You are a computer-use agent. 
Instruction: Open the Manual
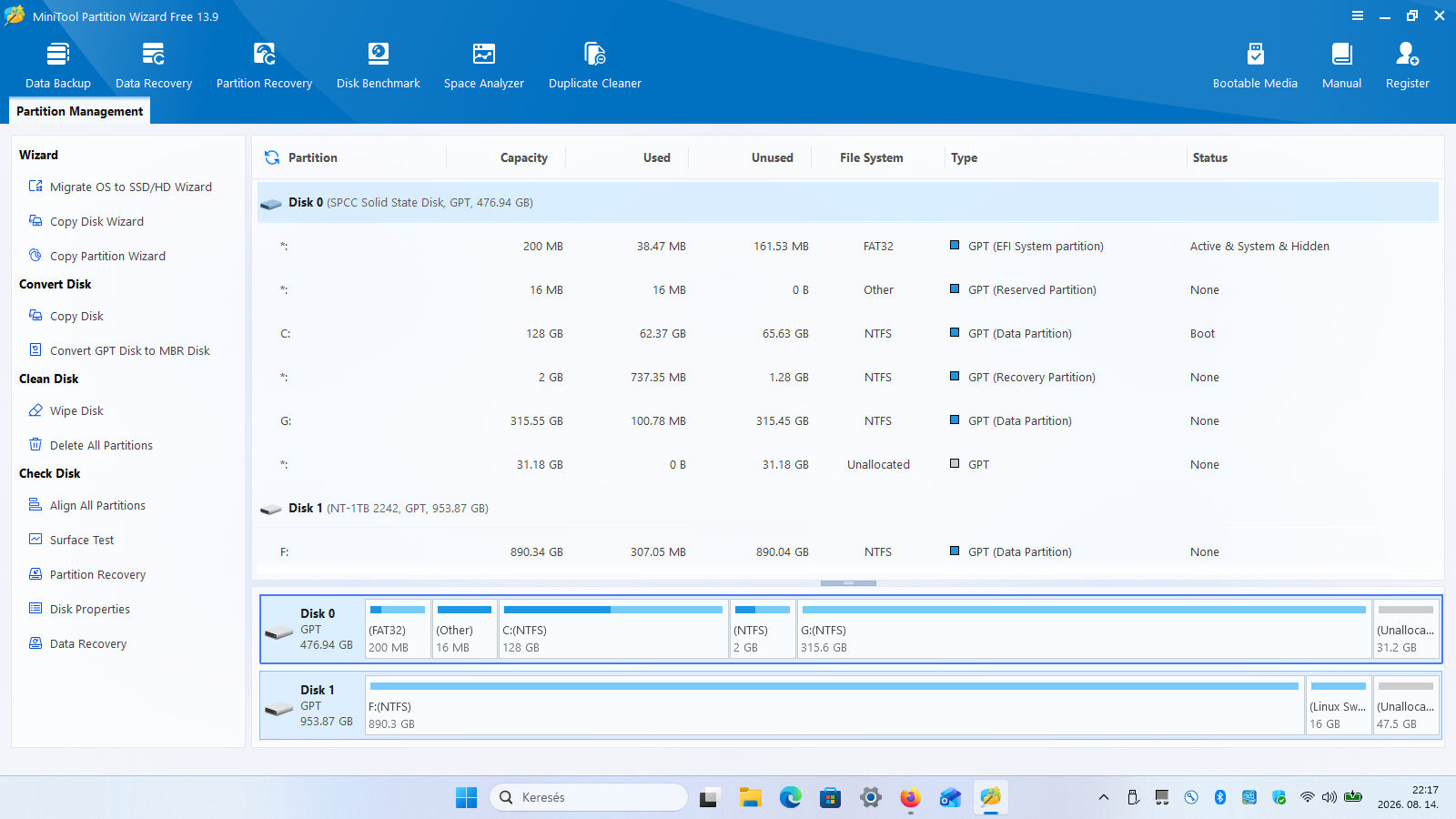[1341, 65]
